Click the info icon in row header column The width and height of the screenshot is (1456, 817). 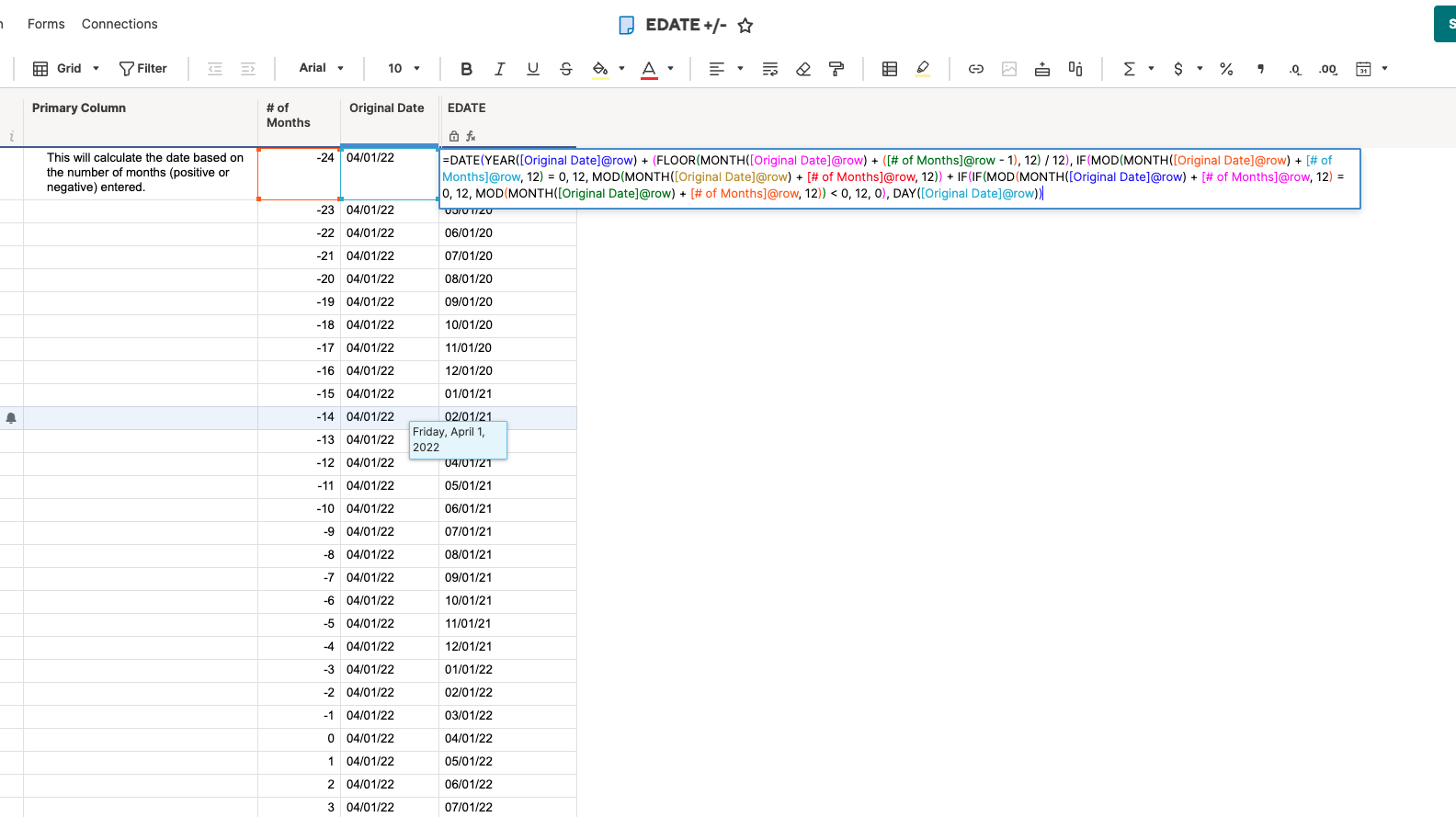(11, 137)
